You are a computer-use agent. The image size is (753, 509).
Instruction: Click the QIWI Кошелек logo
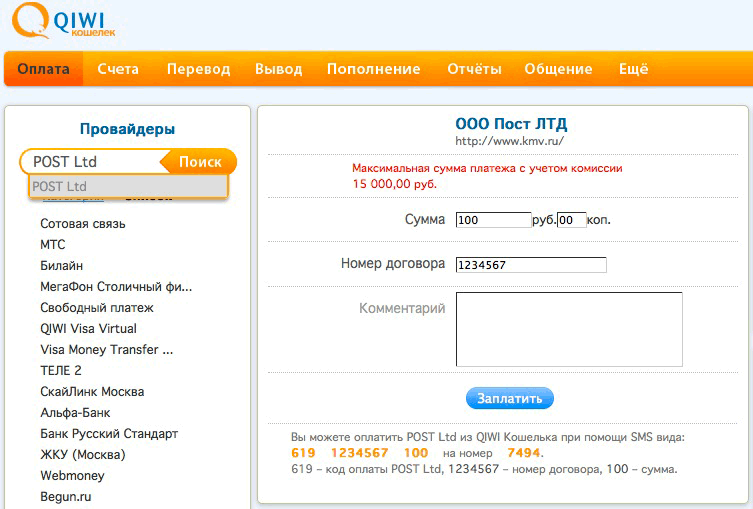coord(64,22)
